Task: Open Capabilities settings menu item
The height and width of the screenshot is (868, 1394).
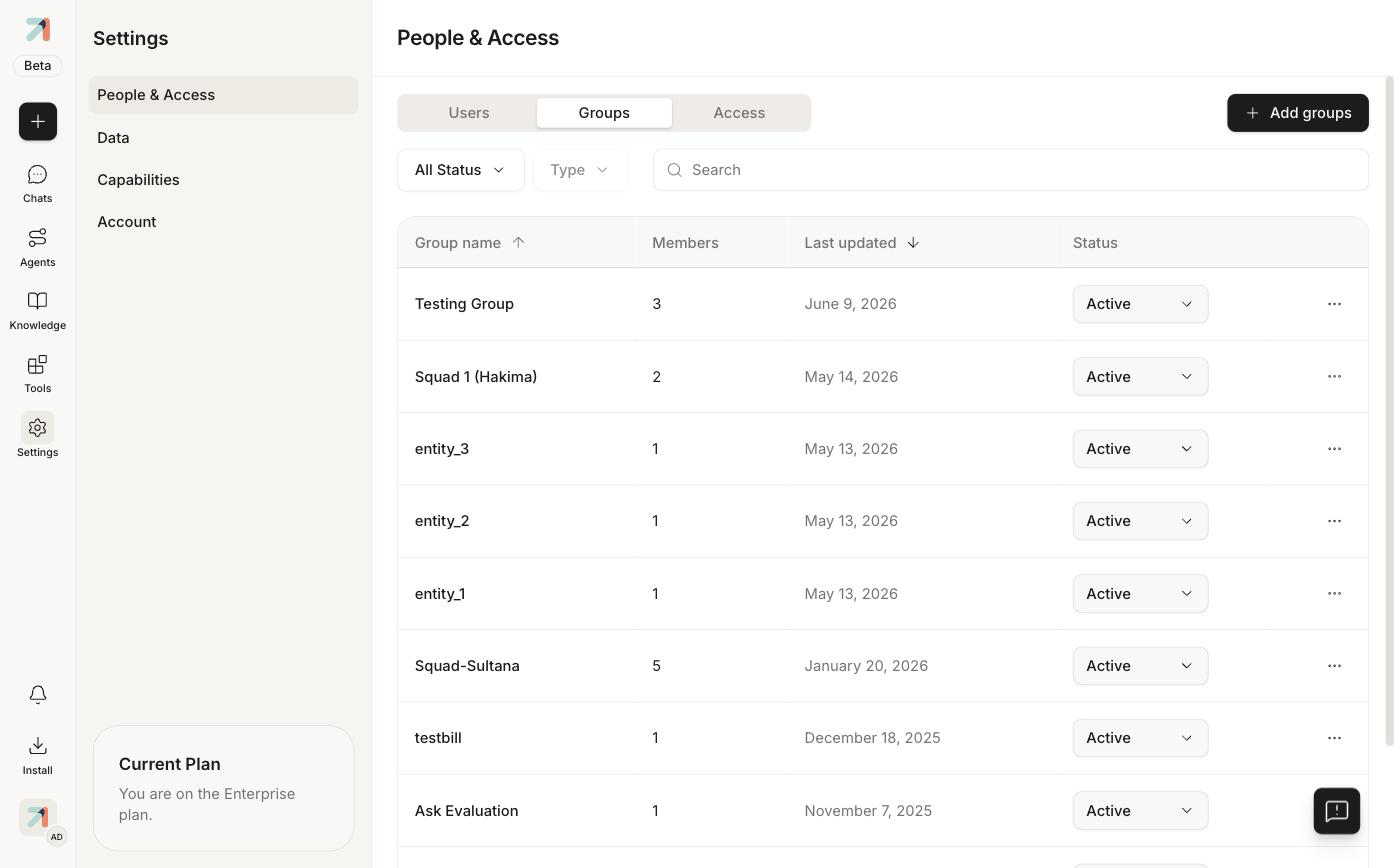Action: pyautogui.click(x=223, y=180)
